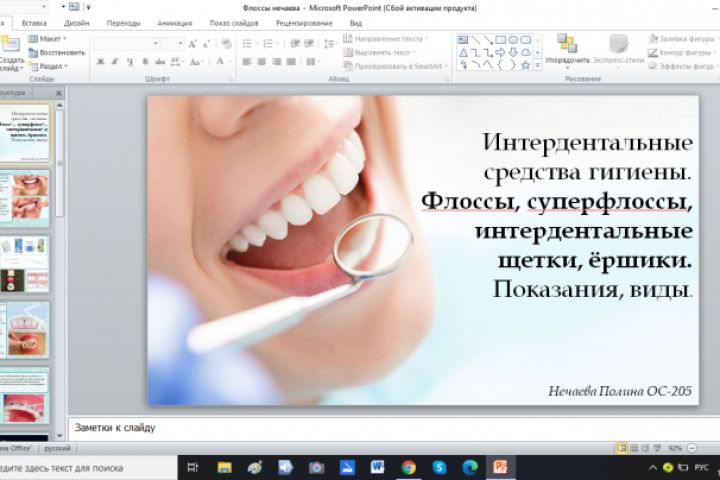Screen dimensions: 720x480
Task: Expand shapes gallery more button
Action: pos(538,66)
